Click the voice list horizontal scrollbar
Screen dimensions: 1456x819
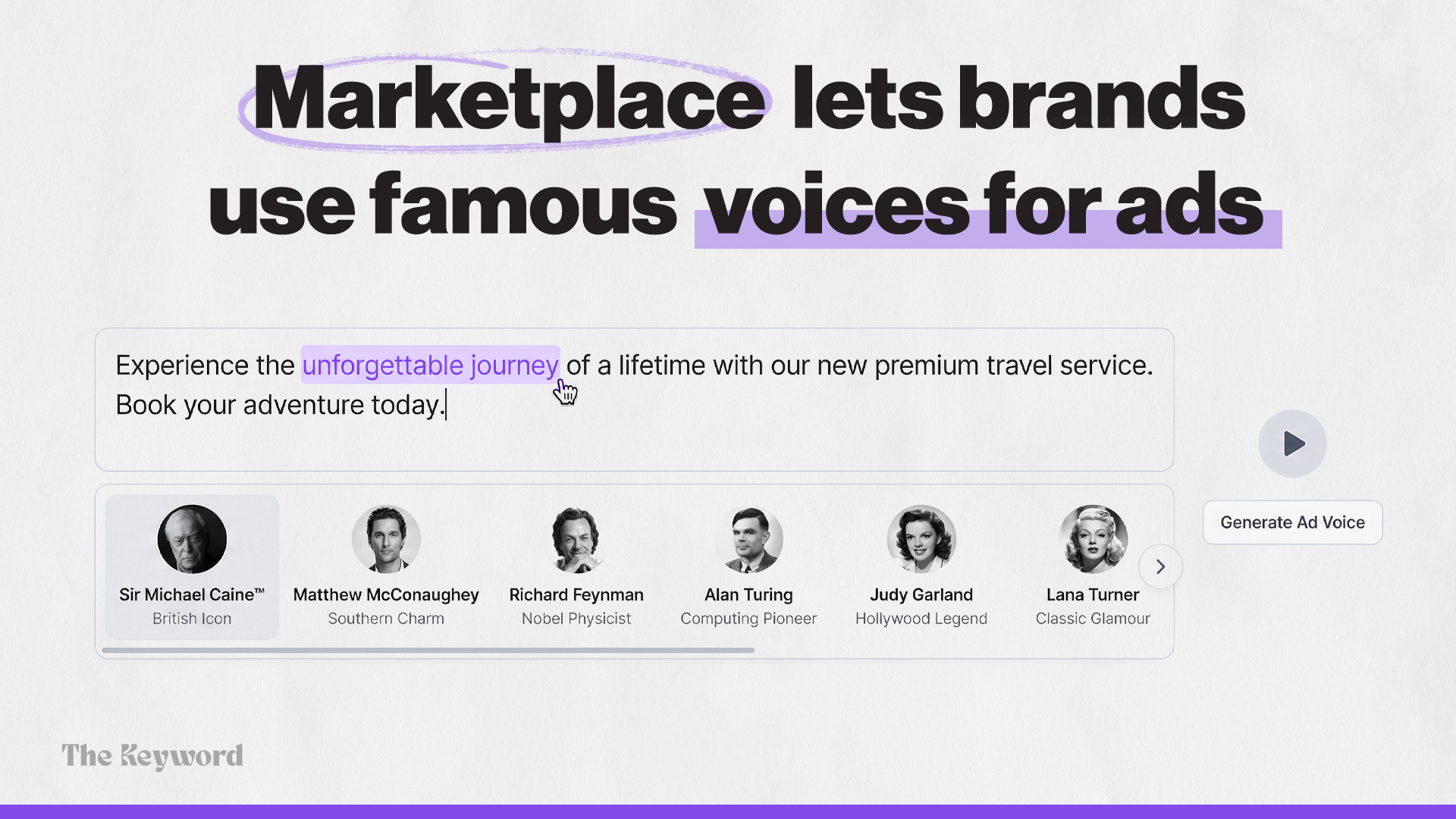(x=428, y=650)
